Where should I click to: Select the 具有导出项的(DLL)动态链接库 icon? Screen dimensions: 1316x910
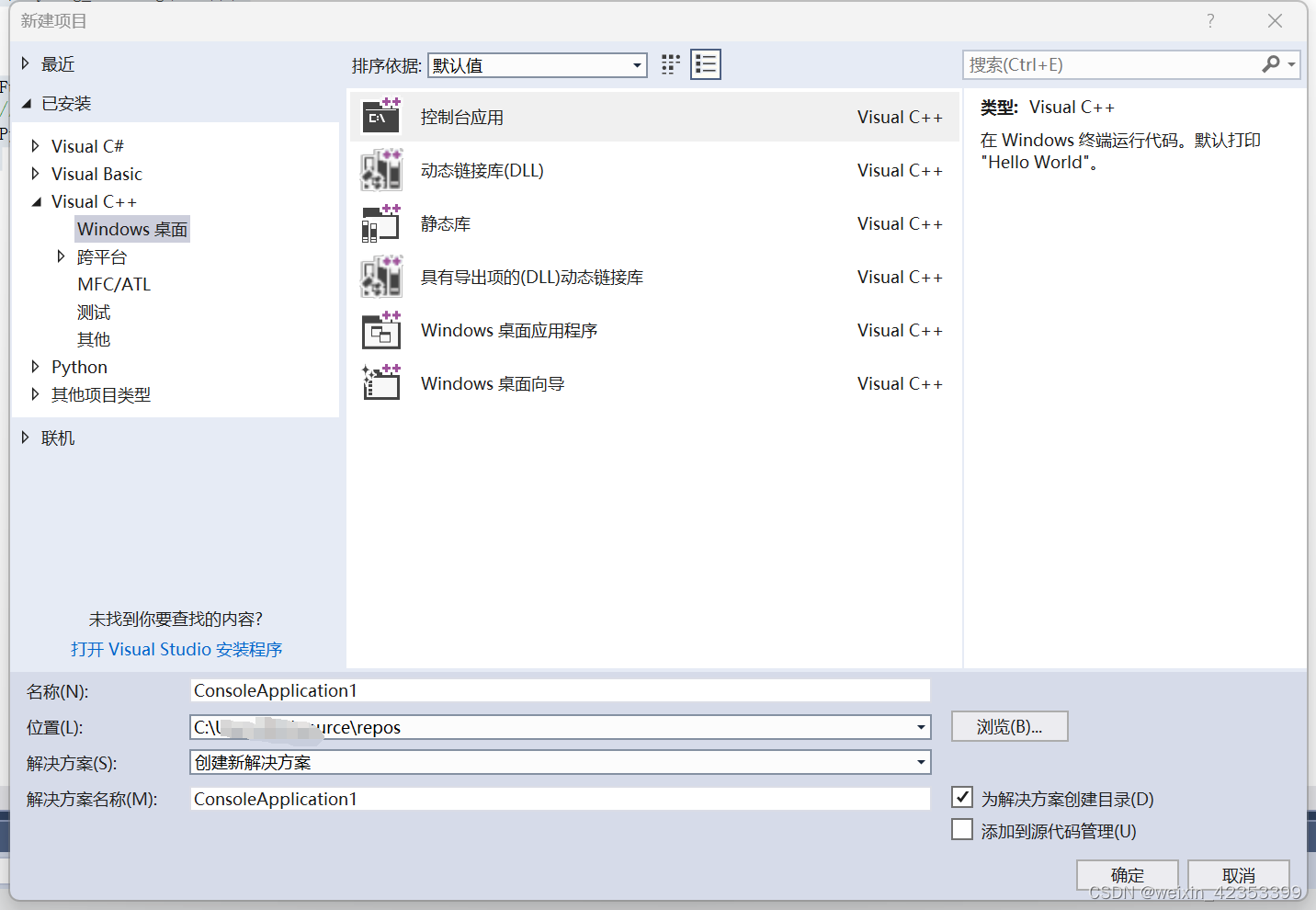click(381, 277)
